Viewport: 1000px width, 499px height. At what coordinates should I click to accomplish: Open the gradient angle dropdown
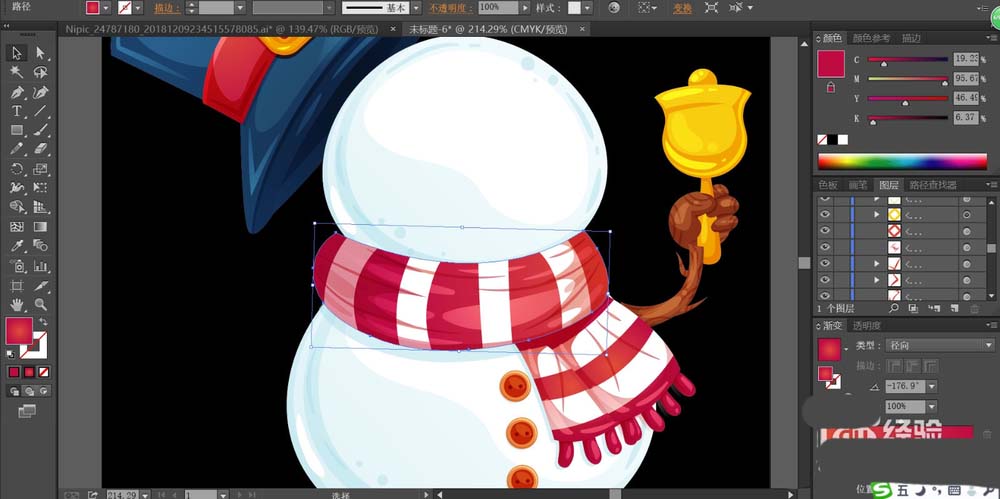click(x=932, y=387)
